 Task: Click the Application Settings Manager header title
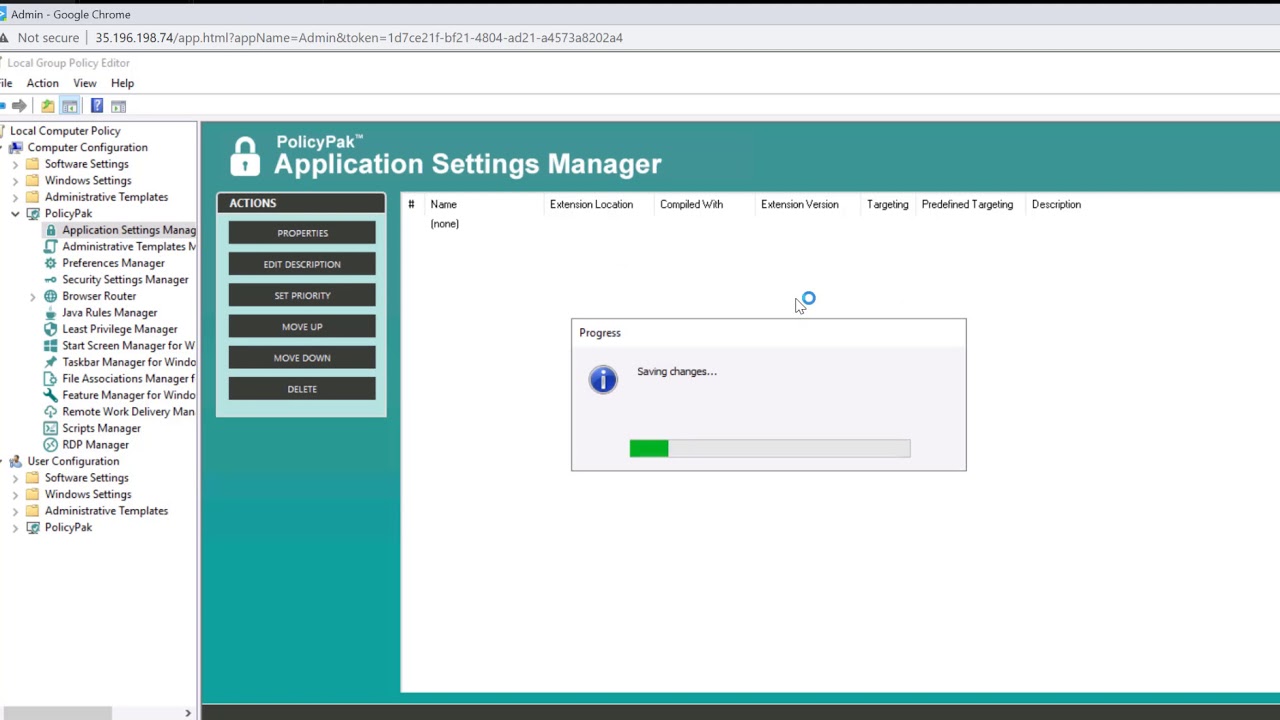[x=468, y=164]
